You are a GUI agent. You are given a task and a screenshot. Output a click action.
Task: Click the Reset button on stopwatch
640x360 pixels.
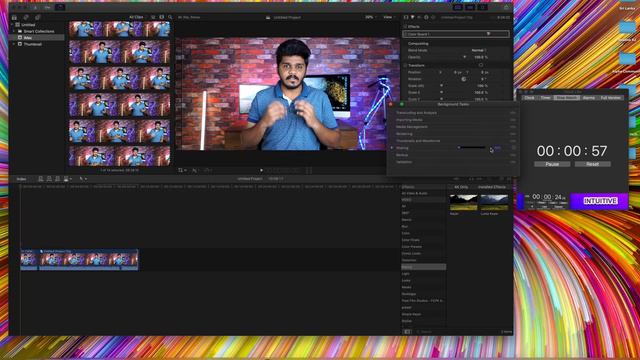(593, 164)
